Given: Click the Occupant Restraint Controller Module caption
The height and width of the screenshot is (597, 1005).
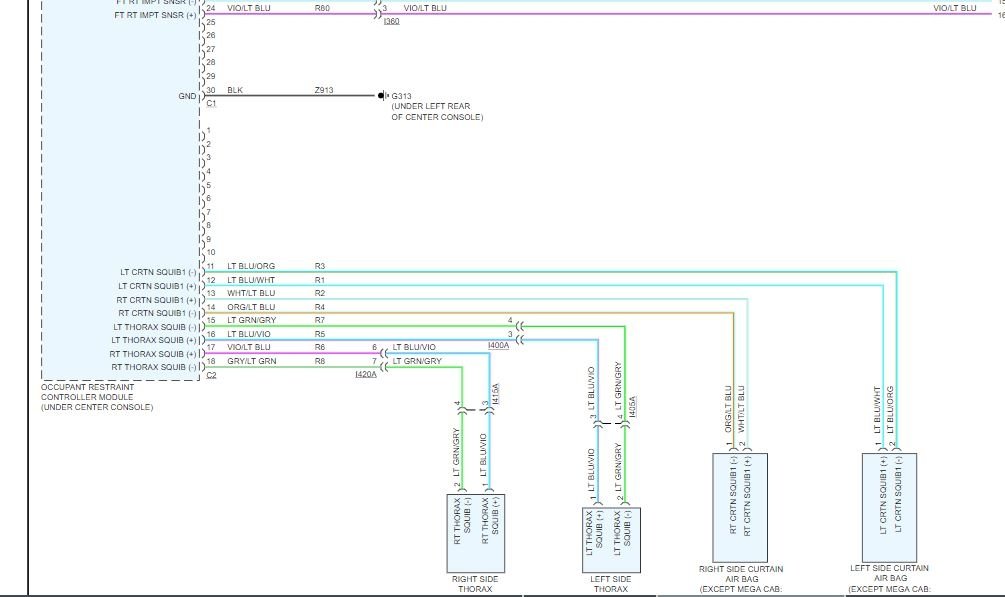Looking at the screenshot, I should coord(97,397).
